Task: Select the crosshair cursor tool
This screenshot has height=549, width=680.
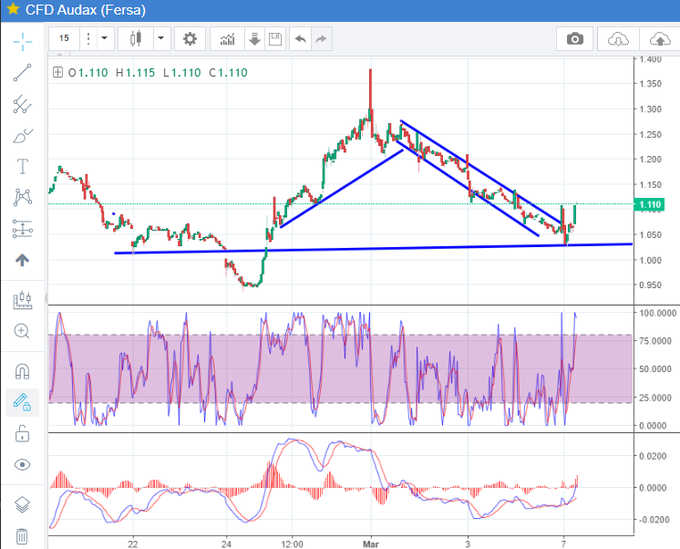Action: 22,42
